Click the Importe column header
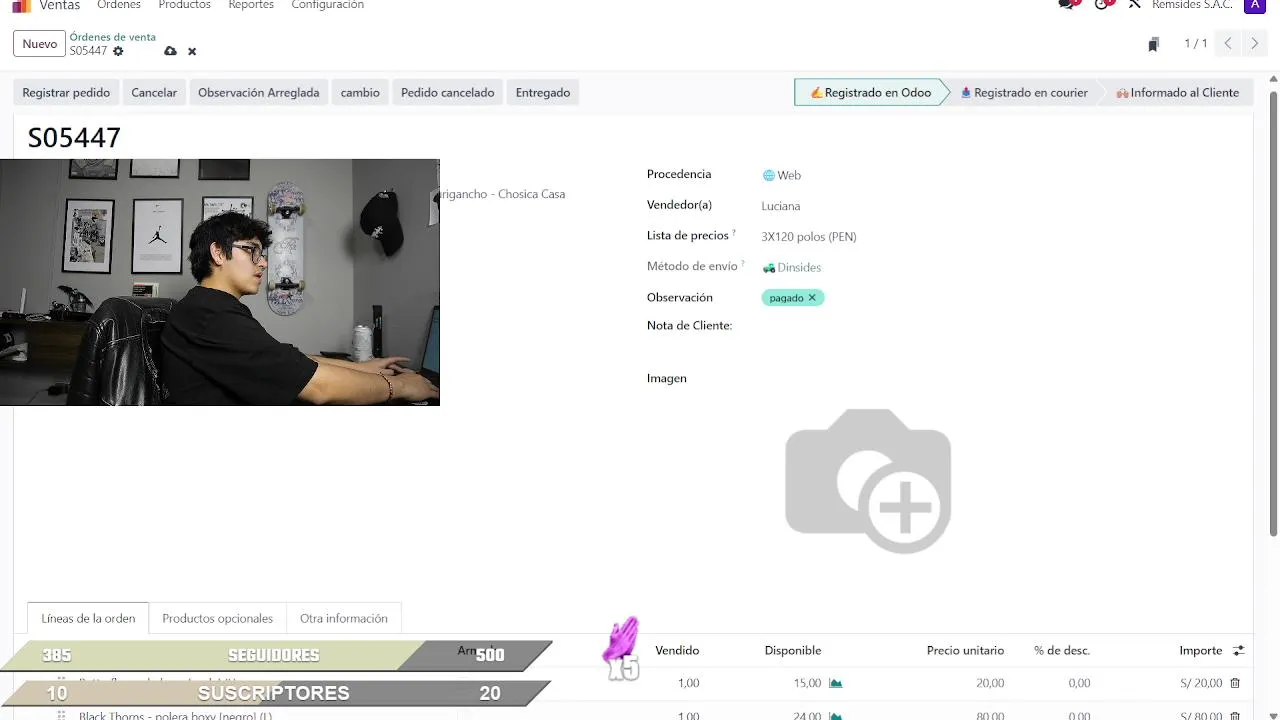 coord(1201,650)
